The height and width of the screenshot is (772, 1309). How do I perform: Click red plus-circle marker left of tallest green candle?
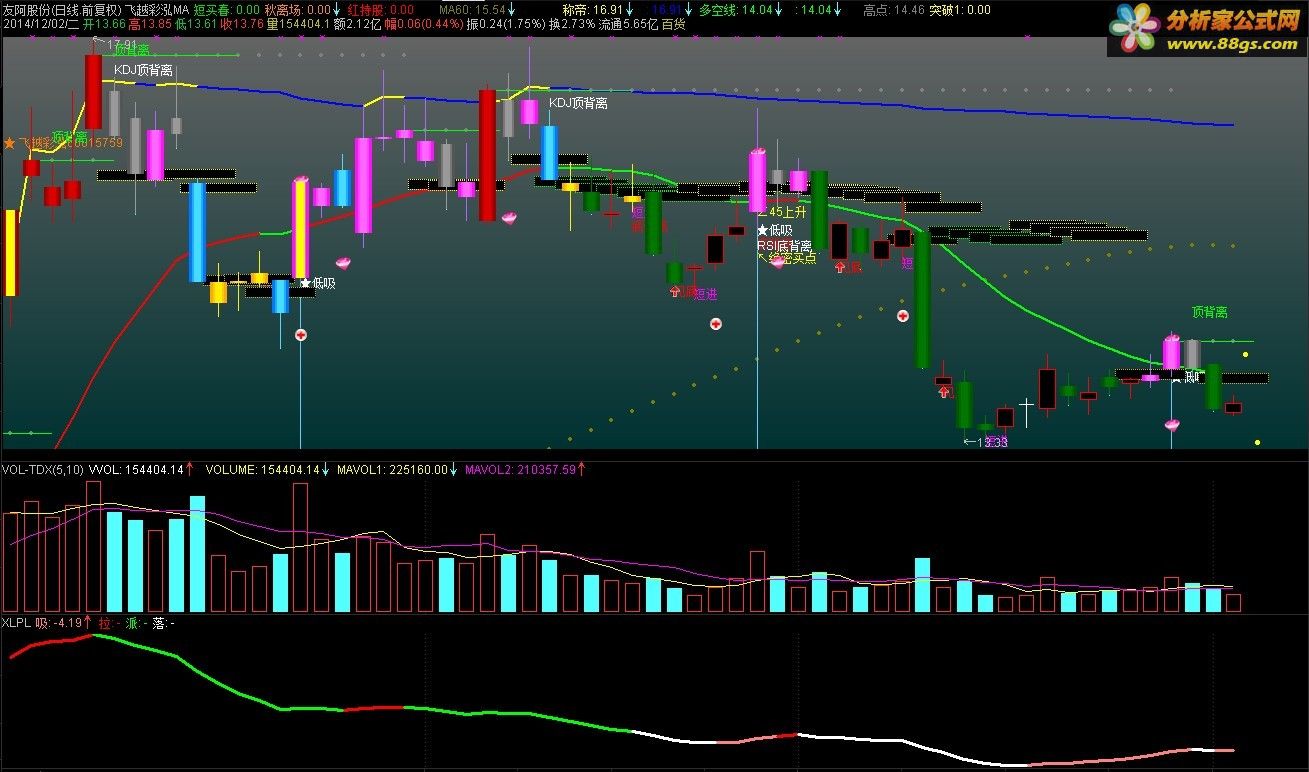[902, 315]
